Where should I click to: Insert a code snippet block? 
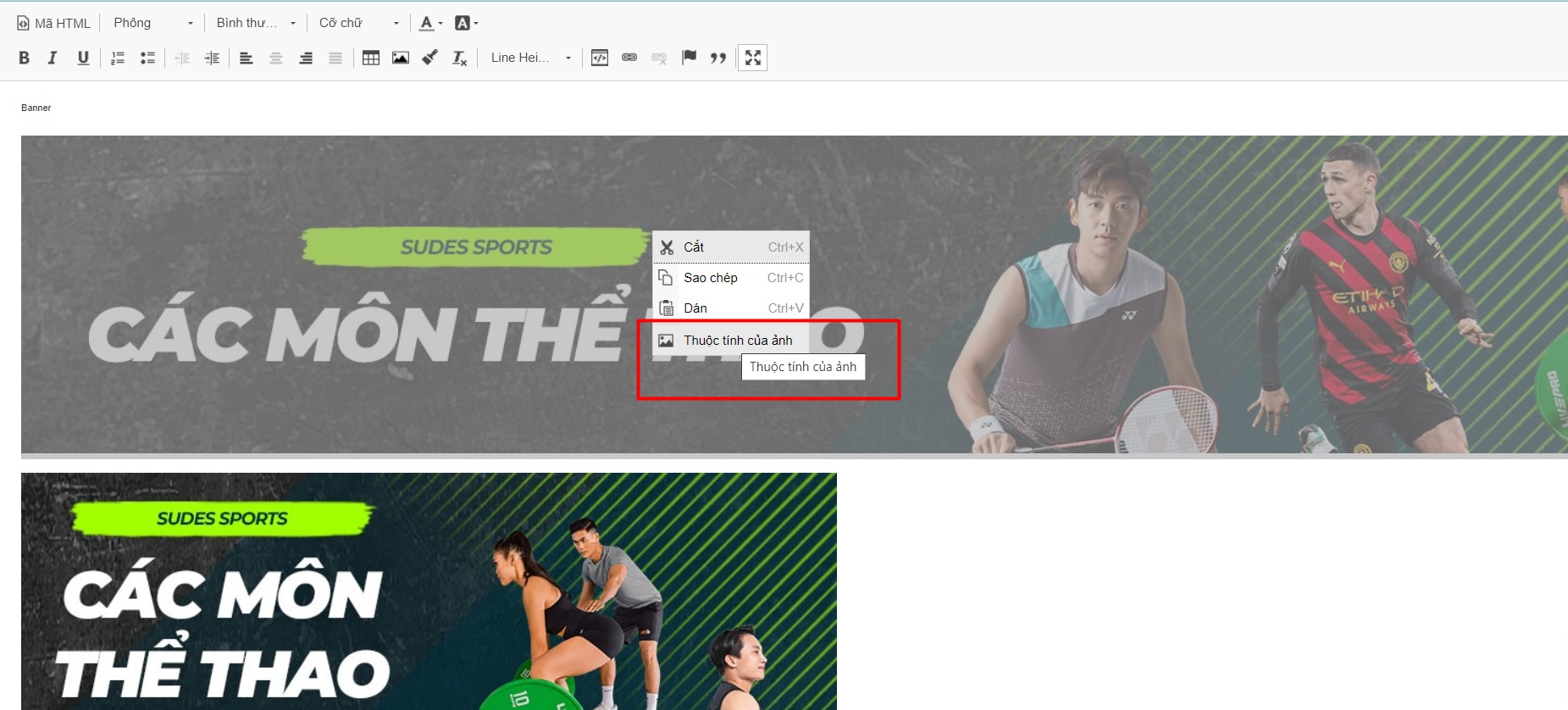pos(600,58)
